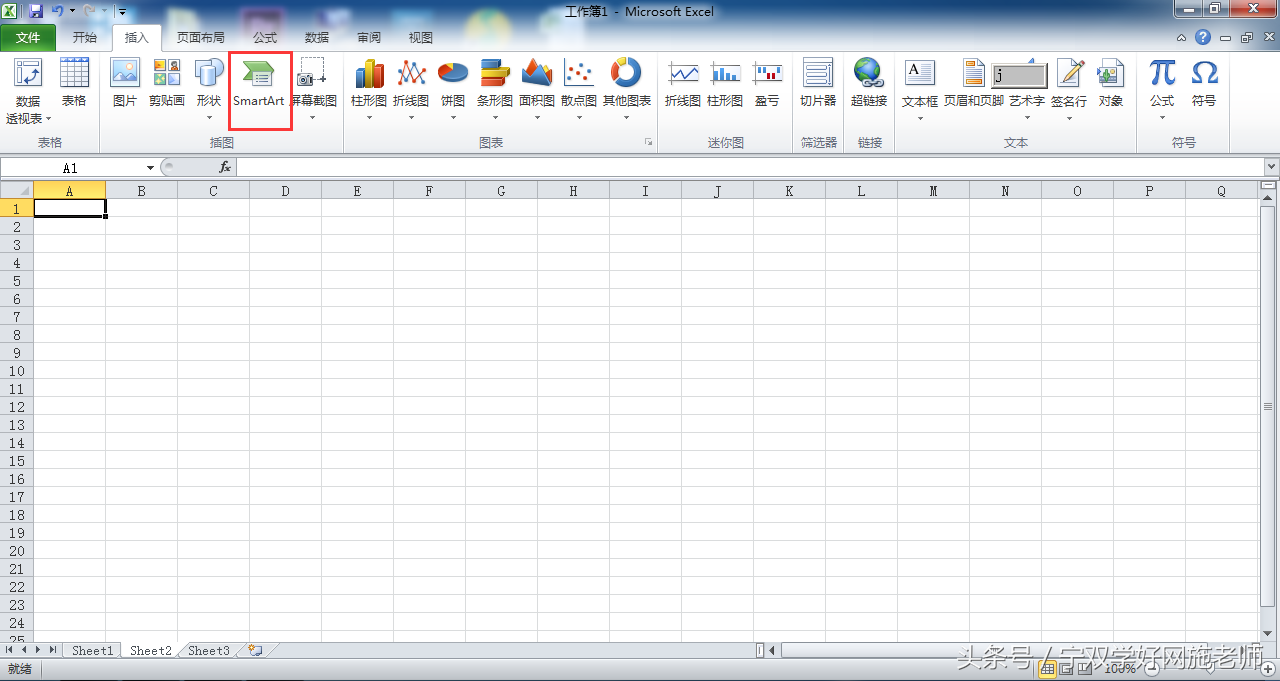Add header and footer (页眉和页脚)

pos(974,83)
